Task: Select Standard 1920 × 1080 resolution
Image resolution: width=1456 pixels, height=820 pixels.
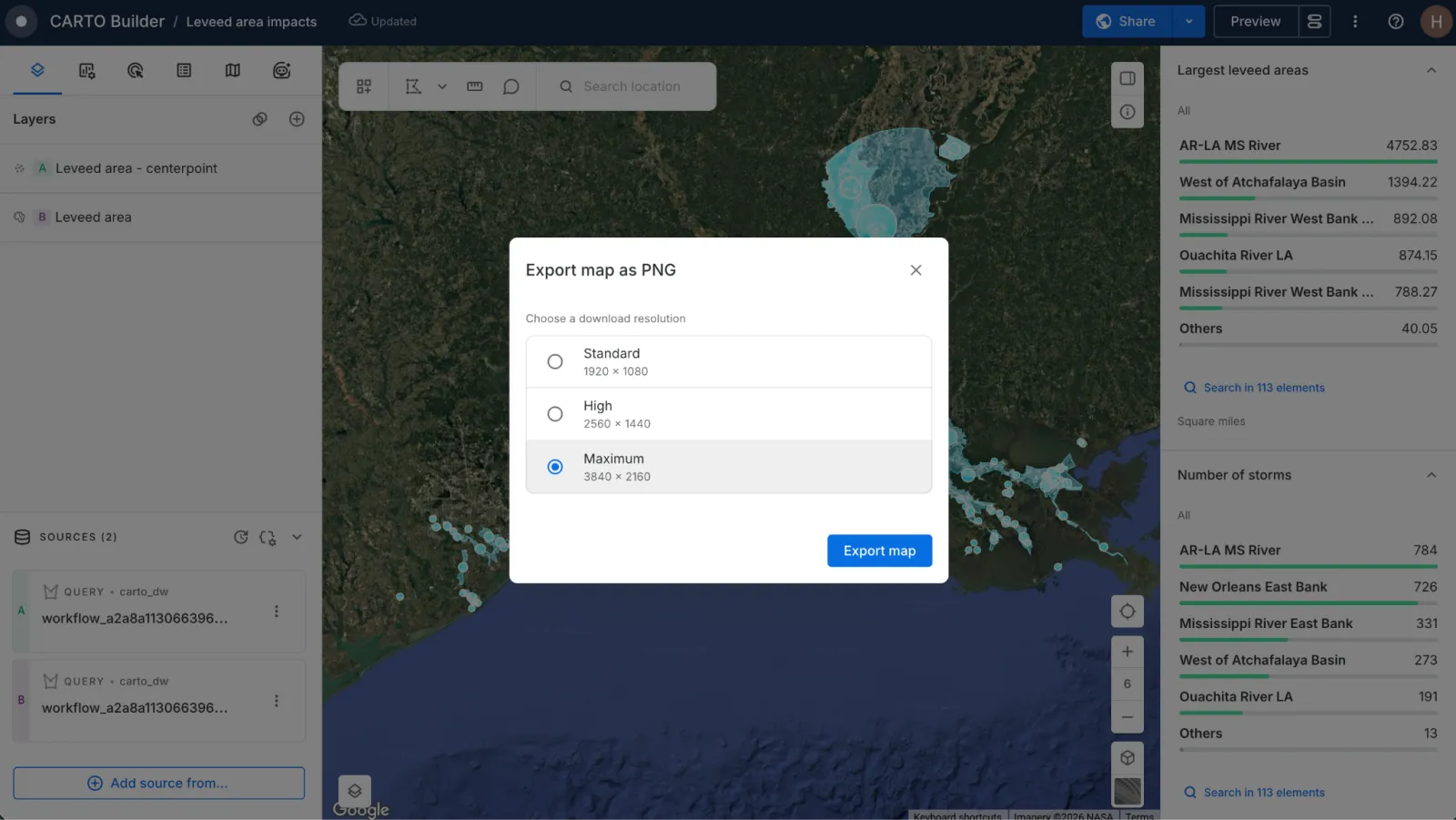Action: click(x=729, y=361)
